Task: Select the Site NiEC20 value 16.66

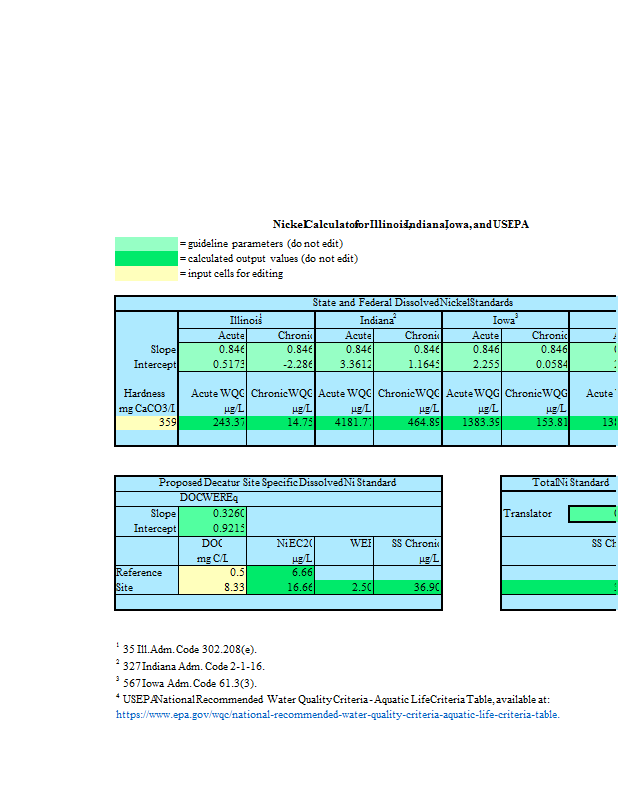Action: click(x=280, y=588)
